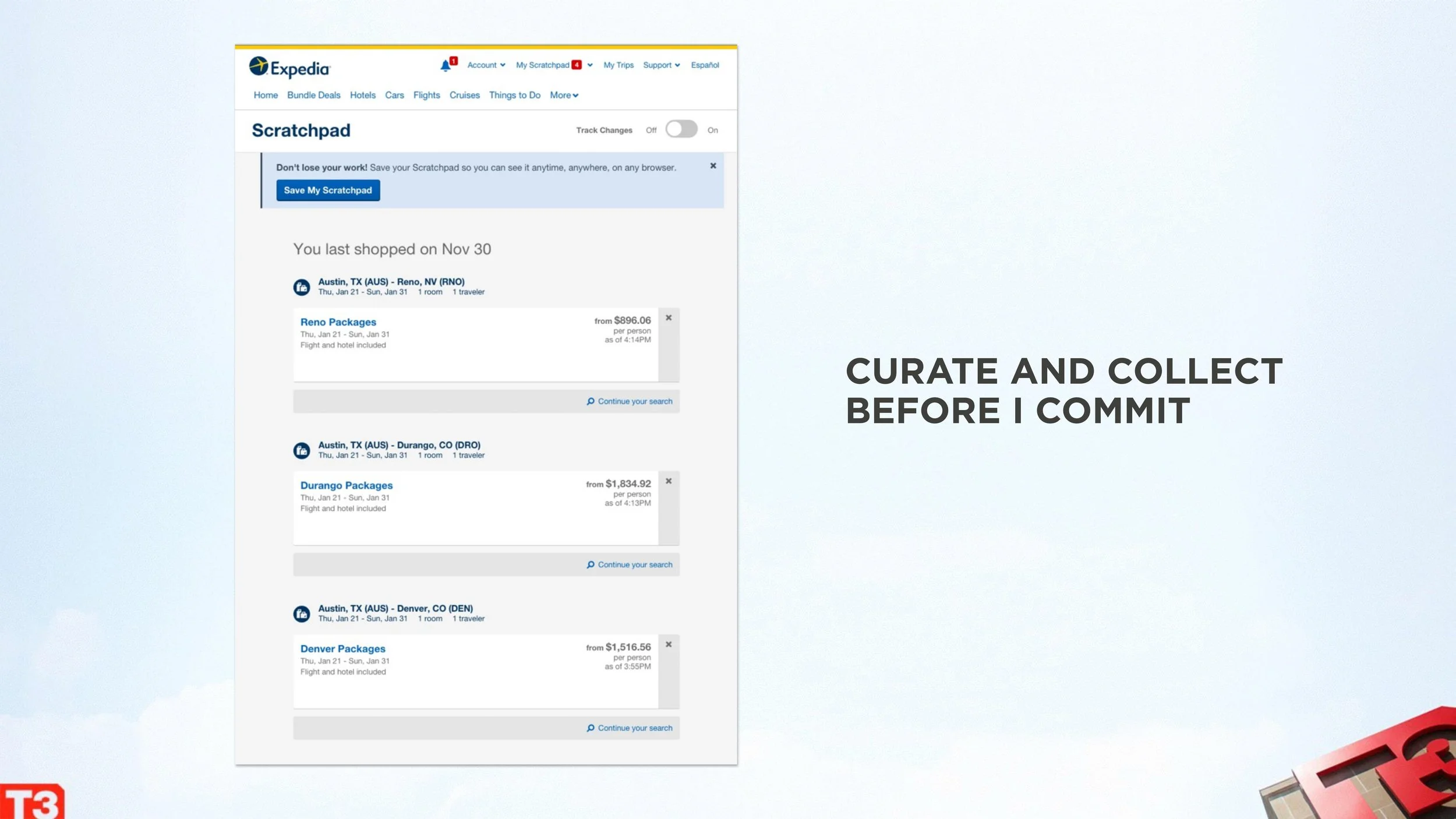Click the $896.06 price
Image resolution: width=1456 pixels, height=819 pixels.
[x=632, y=320]
